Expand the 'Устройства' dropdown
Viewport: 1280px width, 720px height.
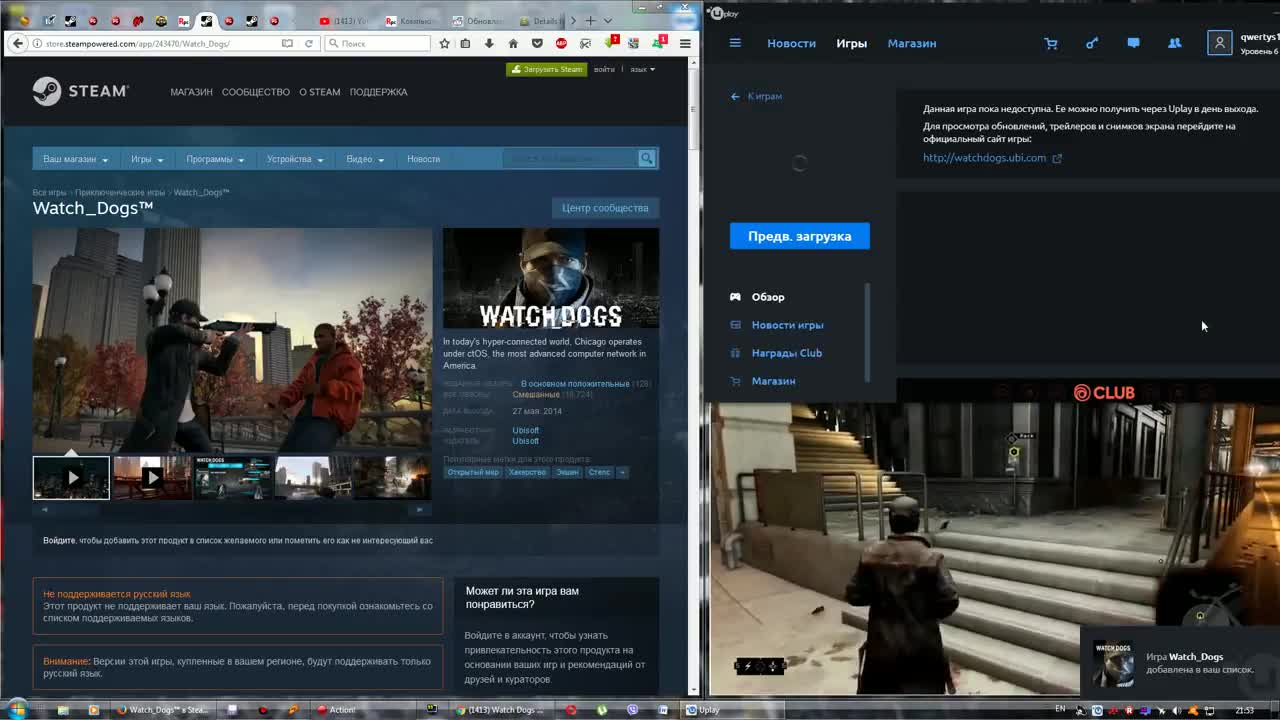(x=294, y=159)
